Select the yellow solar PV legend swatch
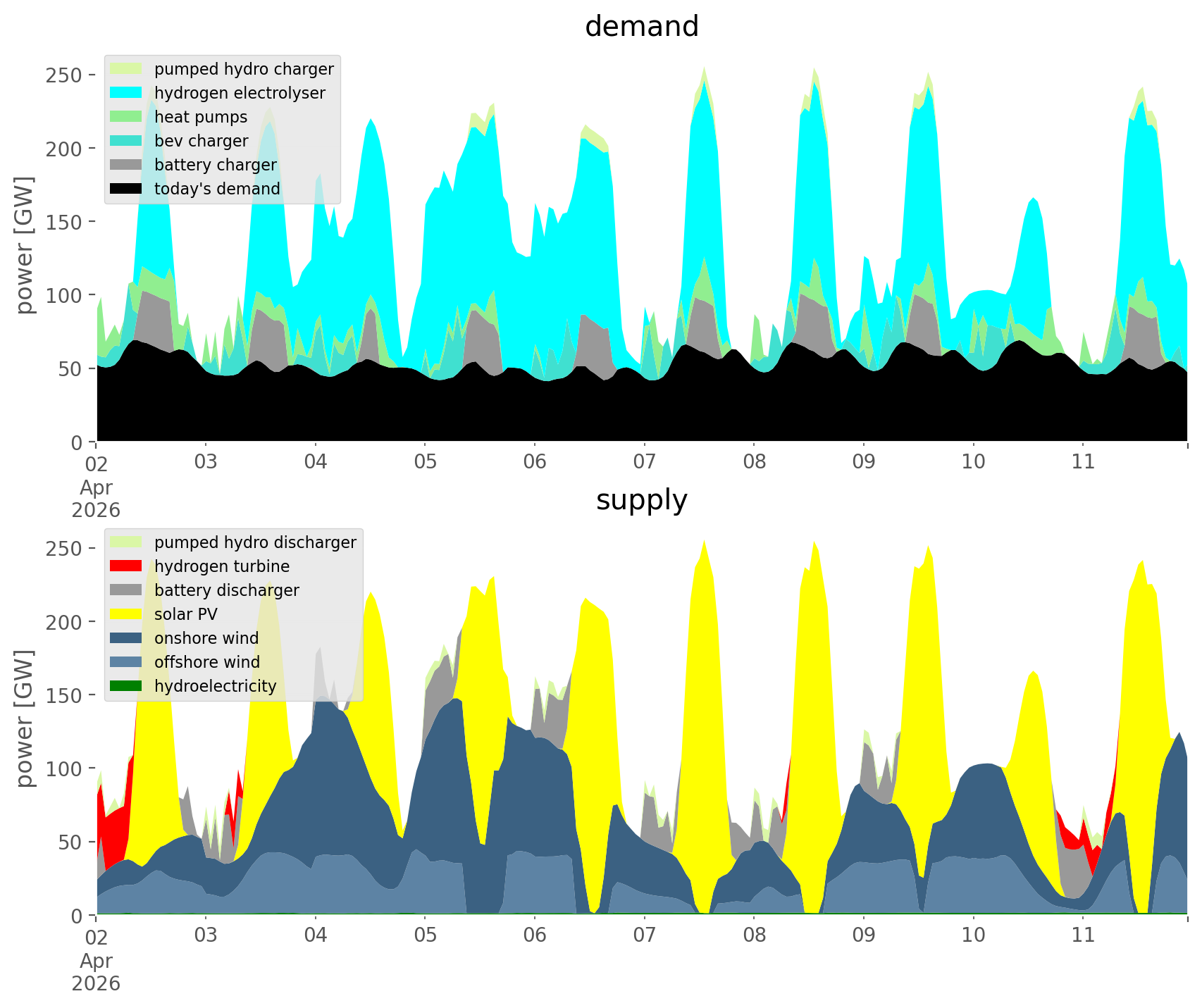The height and width of the screenshot is (1008, 1202). point(127,614)
